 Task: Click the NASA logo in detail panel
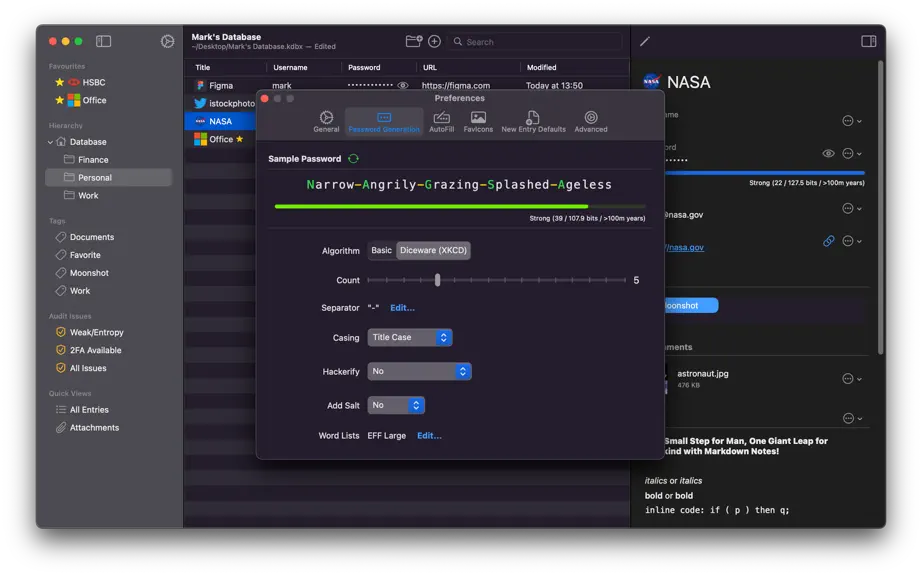click(x=652, y=82)
